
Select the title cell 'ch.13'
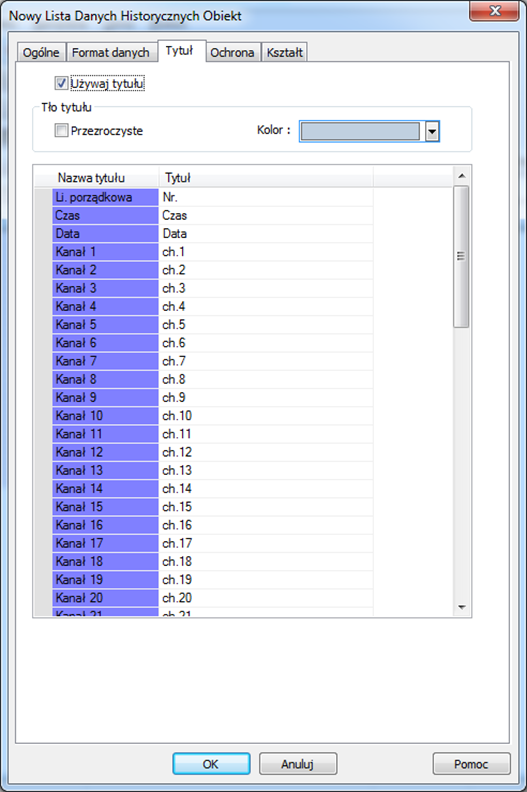266,470
